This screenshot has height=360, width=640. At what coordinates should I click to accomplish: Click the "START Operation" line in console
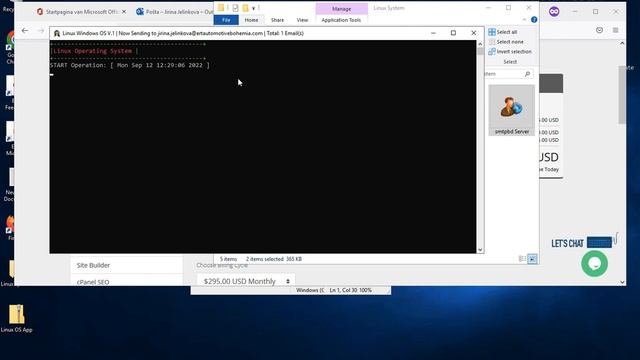[x=130, y=65]
